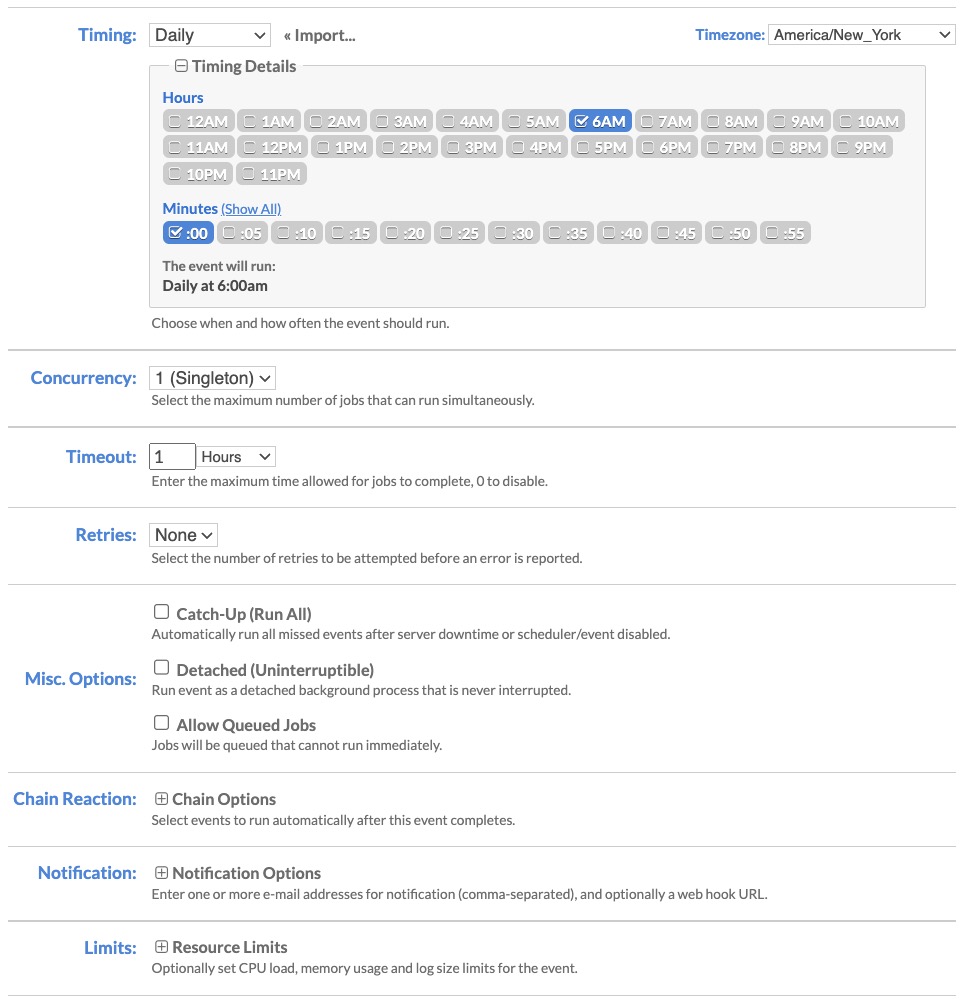Screen dimensions: 964x1002
Task: Click the Show All minutes link
Action: (x=251, y=209)
